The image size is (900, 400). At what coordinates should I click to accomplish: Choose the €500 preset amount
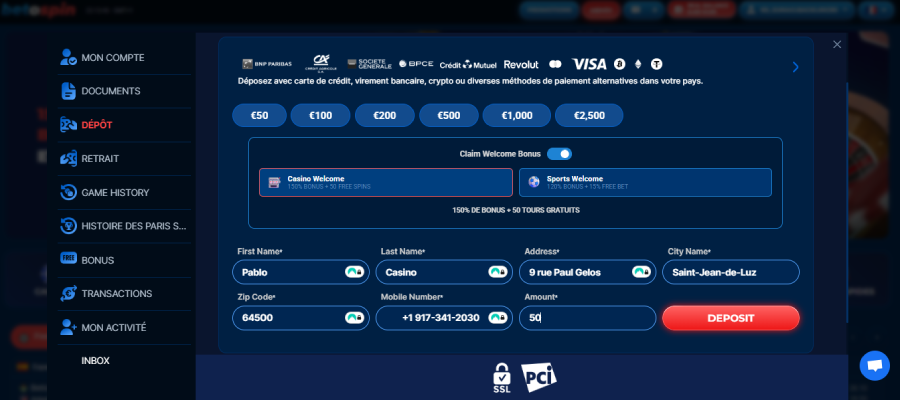click(x=449, y=116)
